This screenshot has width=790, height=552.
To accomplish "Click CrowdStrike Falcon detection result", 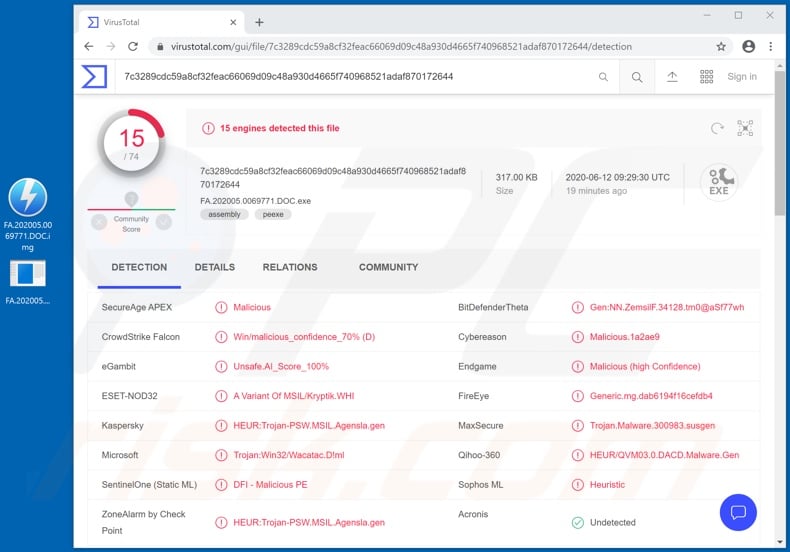I will click(304, 337).
